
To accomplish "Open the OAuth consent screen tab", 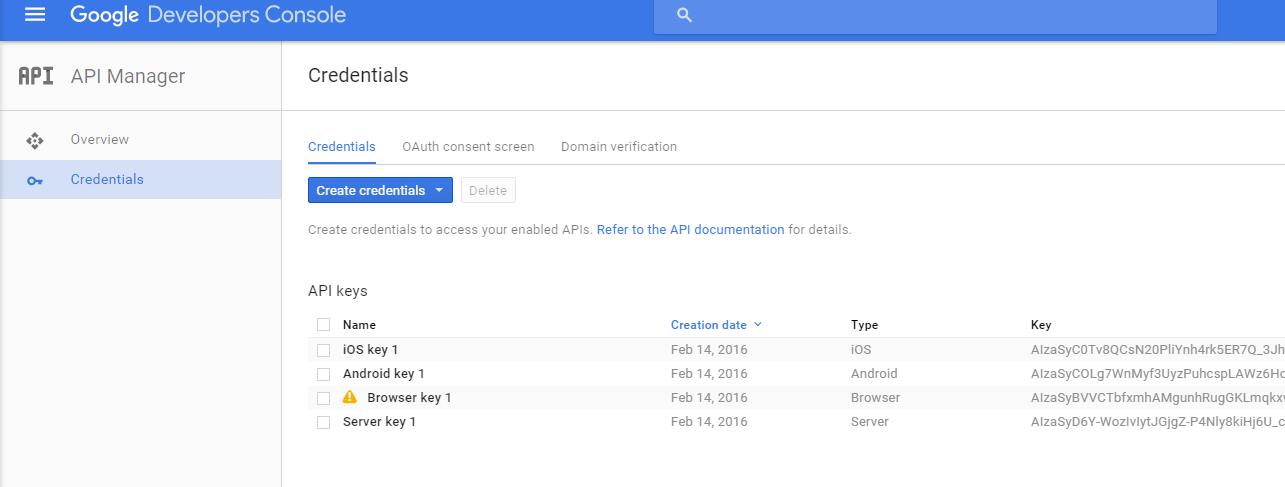I will tap(468, 146).
